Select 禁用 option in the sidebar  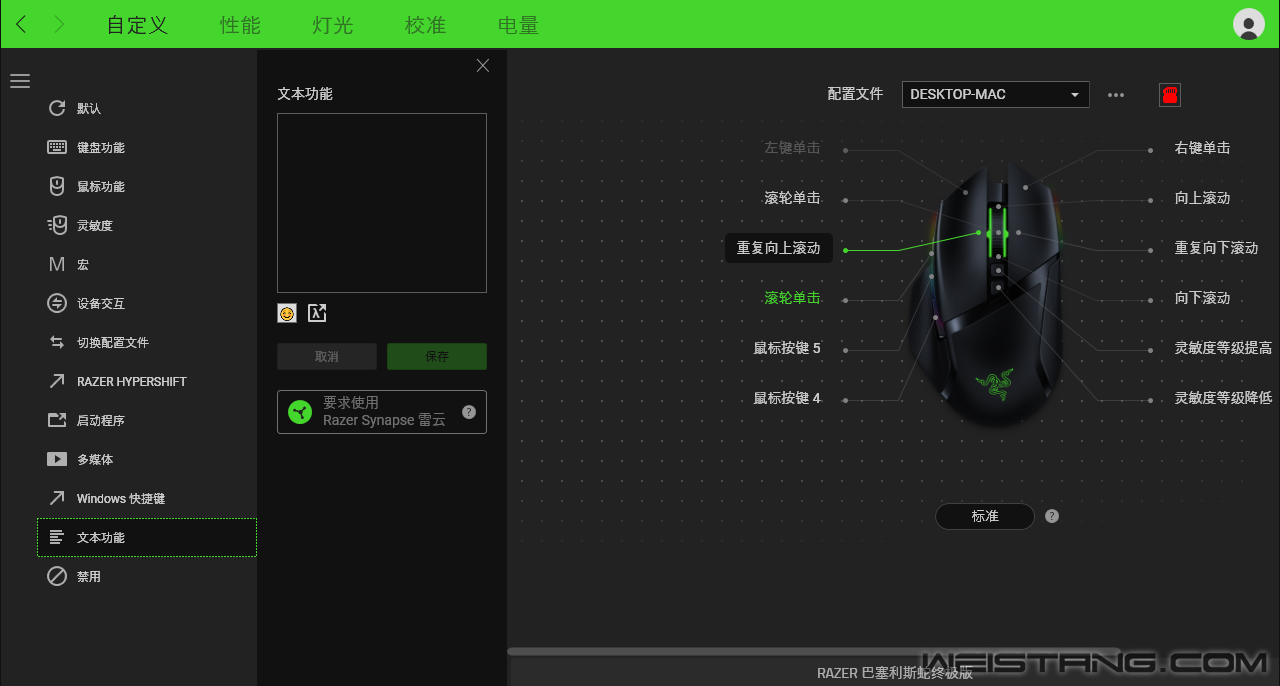(x=88, y=576)
